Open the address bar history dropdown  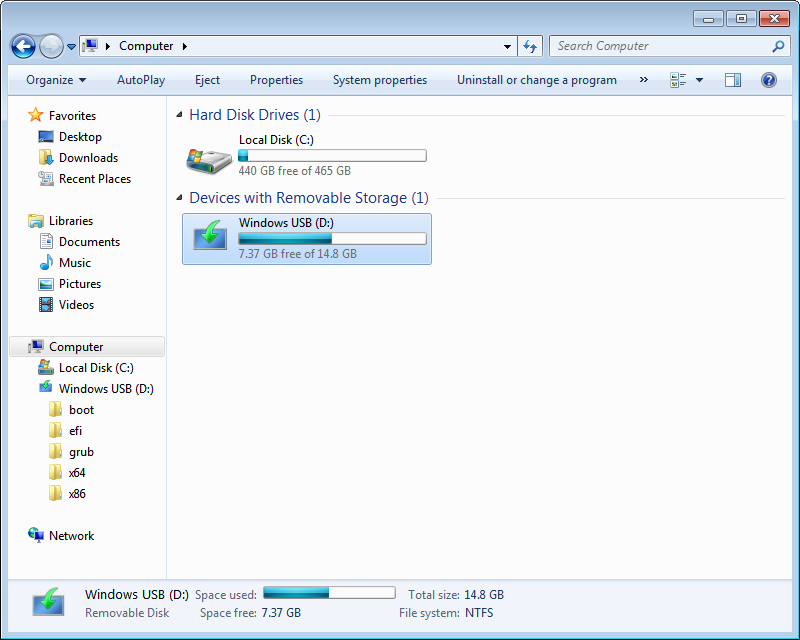point(507,46)
